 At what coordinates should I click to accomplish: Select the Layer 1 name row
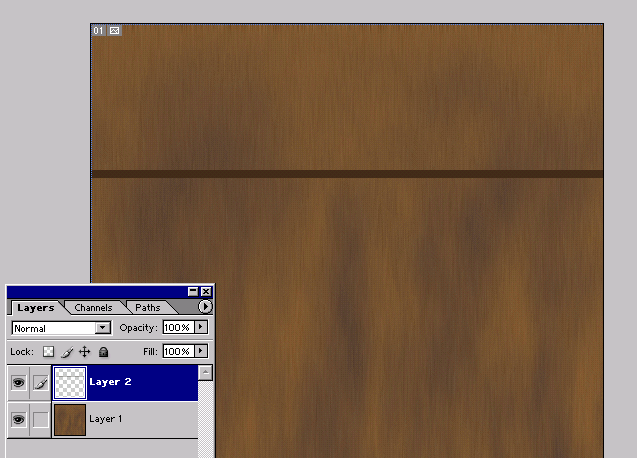(125, 419)
